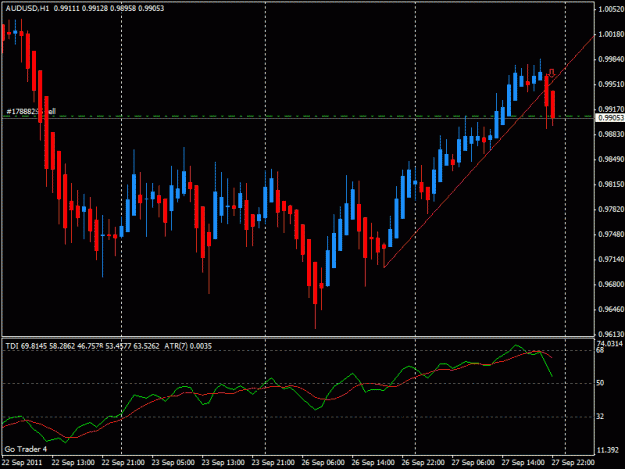Click the 27 Sep 22:00 time label
This screenshot has height=469, width=625.
pos(573,463)
